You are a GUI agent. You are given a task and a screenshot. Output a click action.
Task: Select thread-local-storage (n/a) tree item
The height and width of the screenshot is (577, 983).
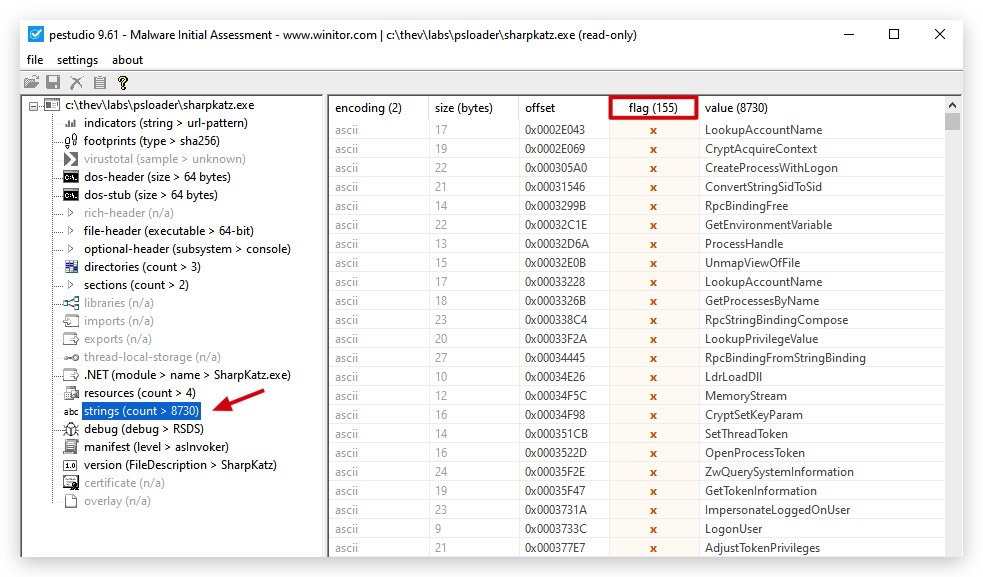[152, 357]
